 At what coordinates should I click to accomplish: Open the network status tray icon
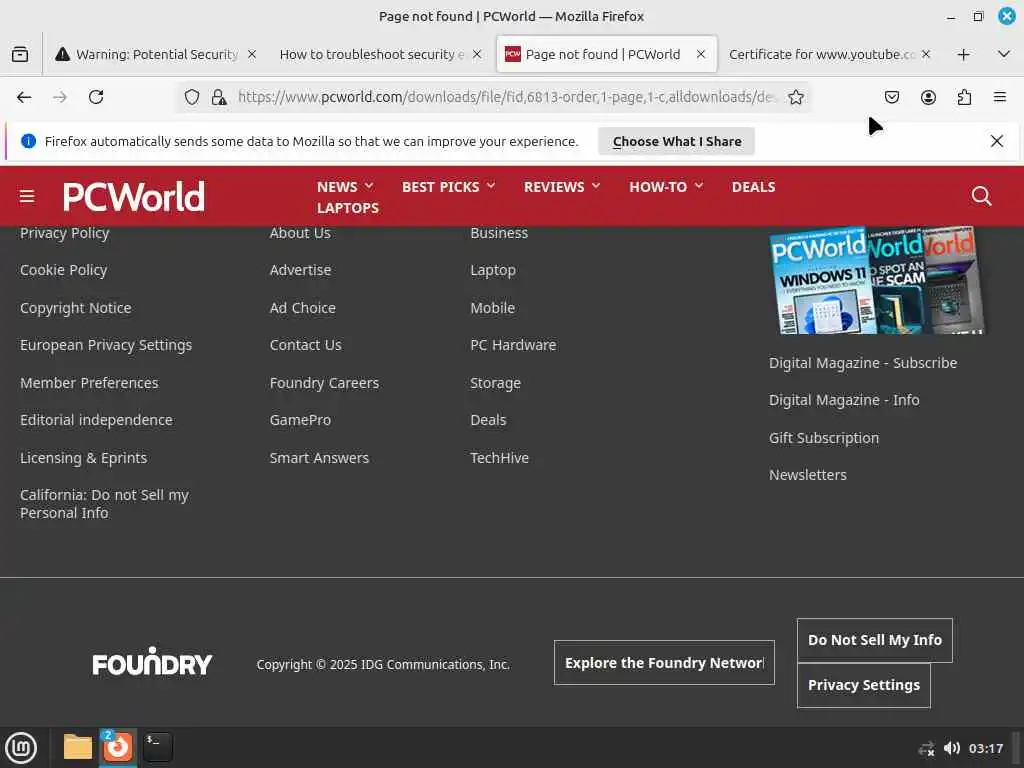click(x=926, y=749)
